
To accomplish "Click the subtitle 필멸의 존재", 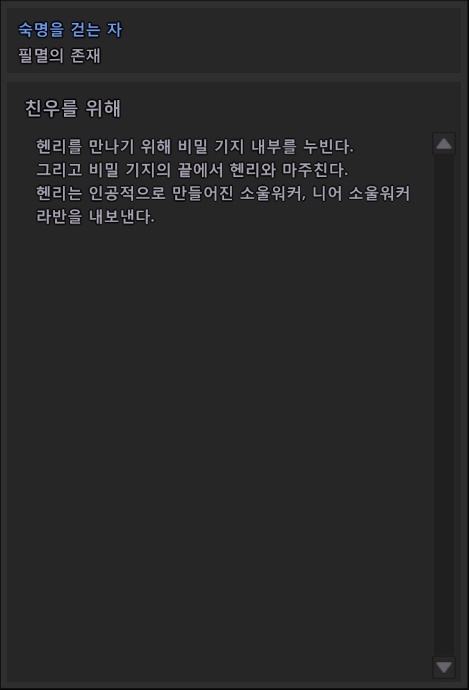I will coord(59,55).
